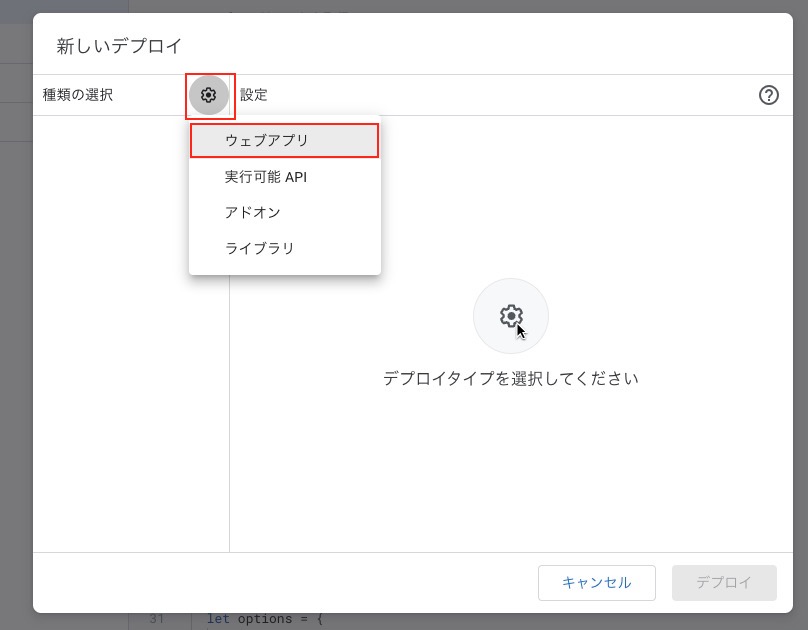Pick ライブラリ deployment type
The width and height of the screenshot is (808, 630).
[x=284, y=248]
